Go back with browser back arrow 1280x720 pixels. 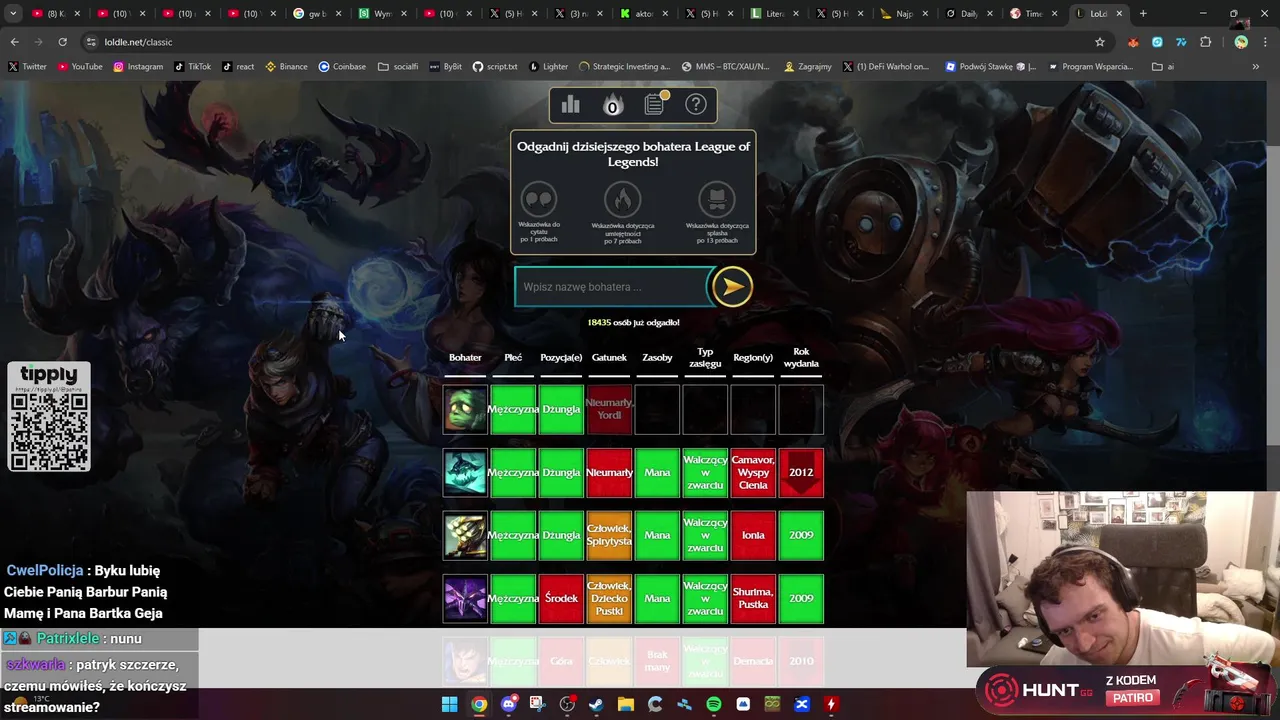point(14,42)
